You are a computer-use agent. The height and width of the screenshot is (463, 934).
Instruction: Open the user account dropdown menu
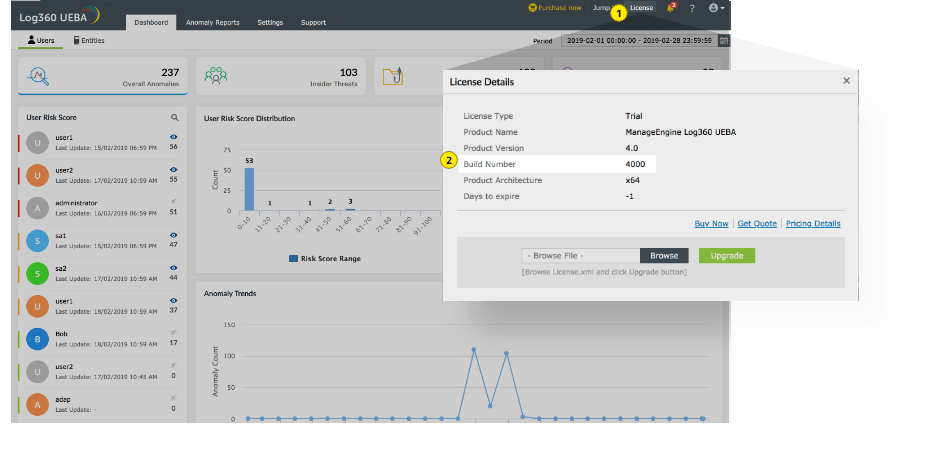tap(717, 8)
